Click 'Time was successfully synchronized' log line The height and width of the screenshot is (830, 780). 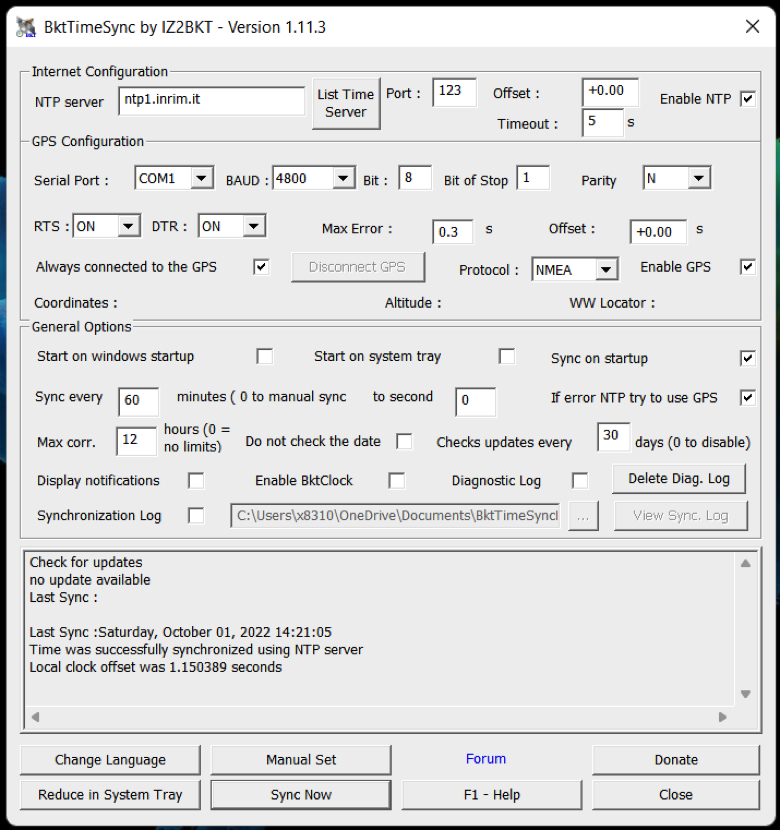coord(196,649)
